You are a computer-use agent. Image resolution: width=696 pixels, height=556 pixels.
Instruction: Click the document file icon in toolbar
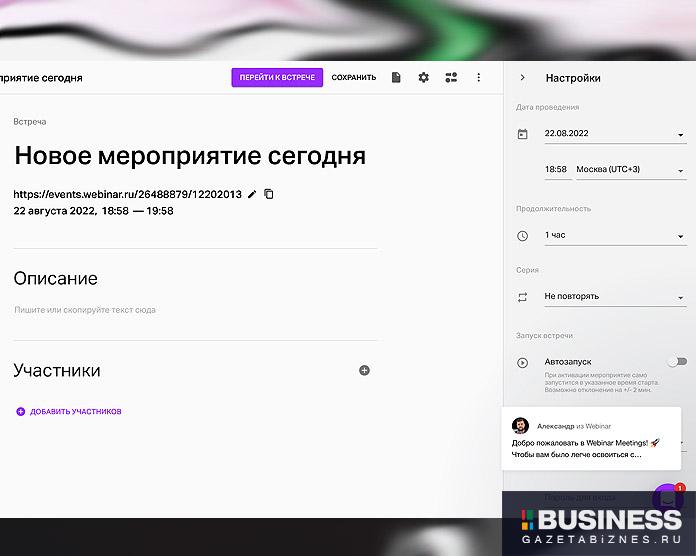(x=396, y=78)
